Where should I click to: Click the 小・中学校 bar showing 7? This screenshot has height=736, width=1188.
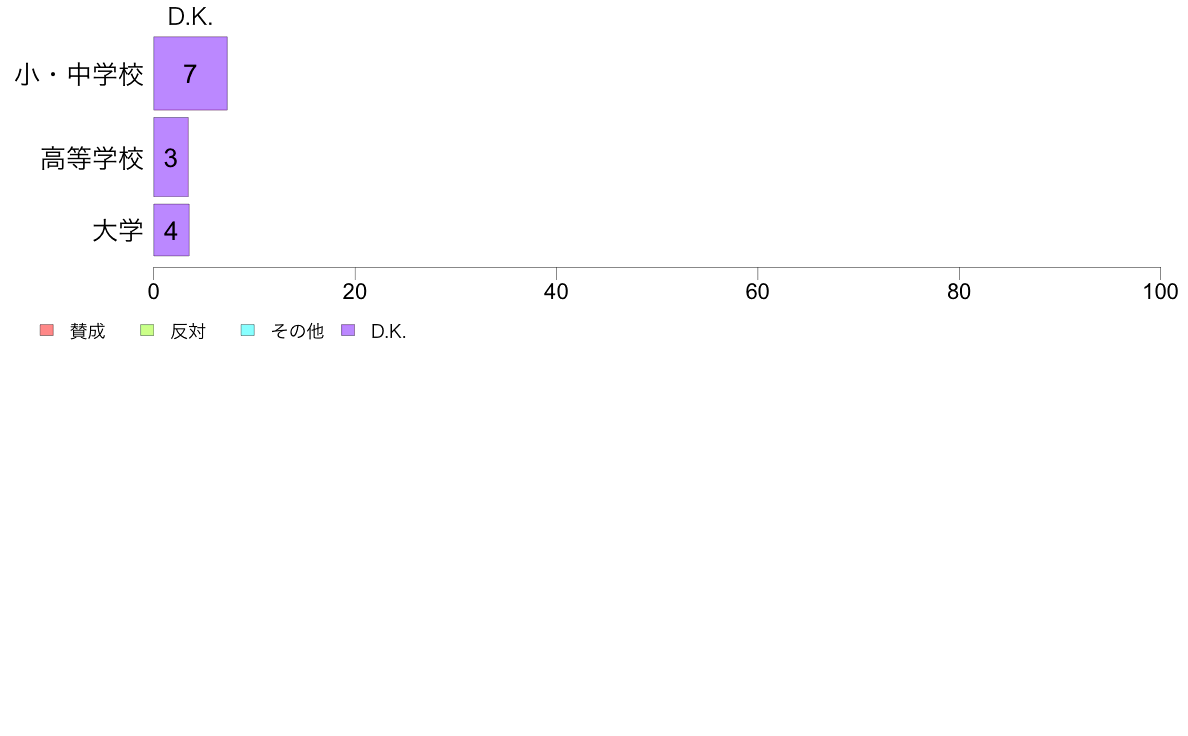click(190, 74)
